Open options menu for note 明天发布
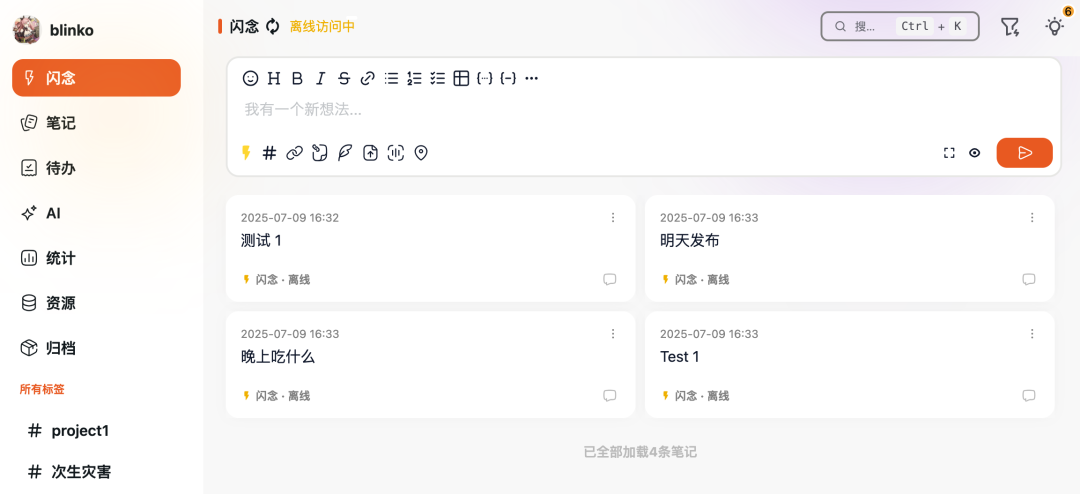 click(x=1032, y=218)
